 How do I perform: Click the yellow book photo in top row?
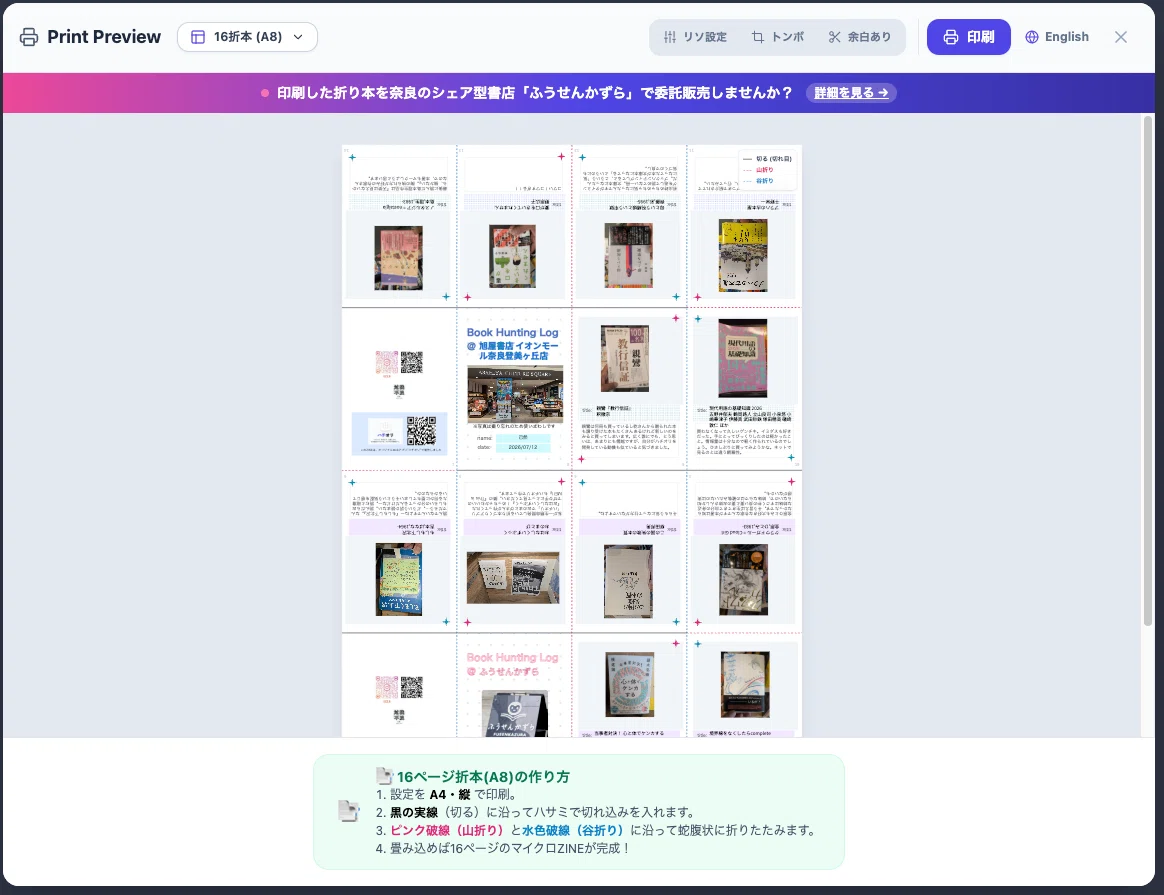[743, 256]
